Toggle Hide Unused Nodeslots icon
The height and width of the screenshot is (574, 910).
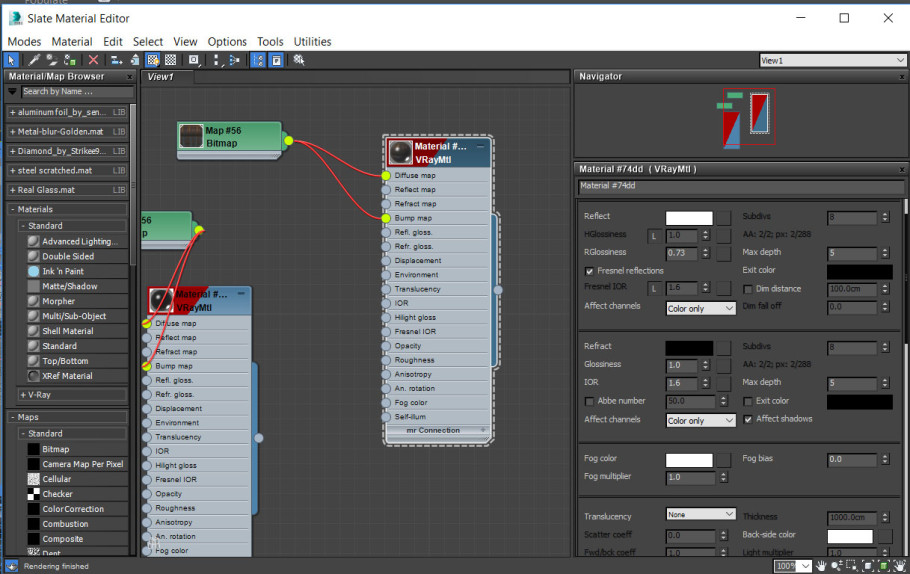click(135, 60)
